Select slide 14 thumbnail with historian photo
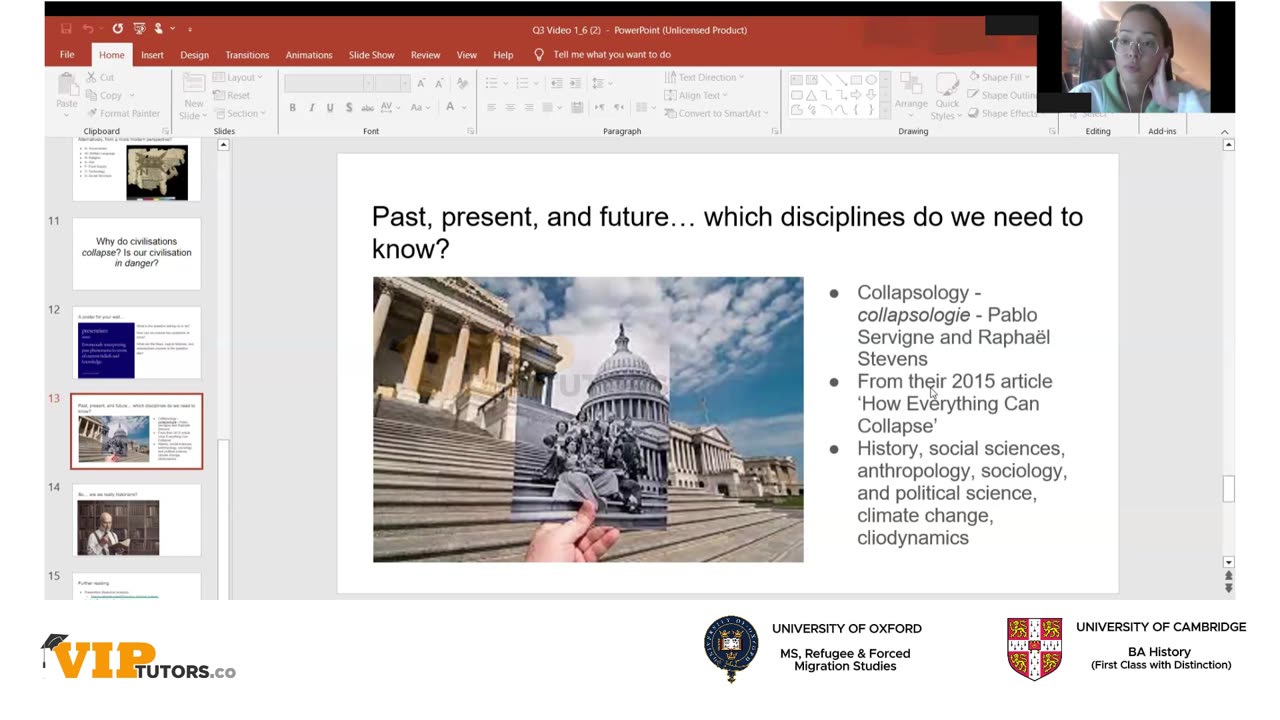This screenshot has width=1280, height=720. click(136, 521)
